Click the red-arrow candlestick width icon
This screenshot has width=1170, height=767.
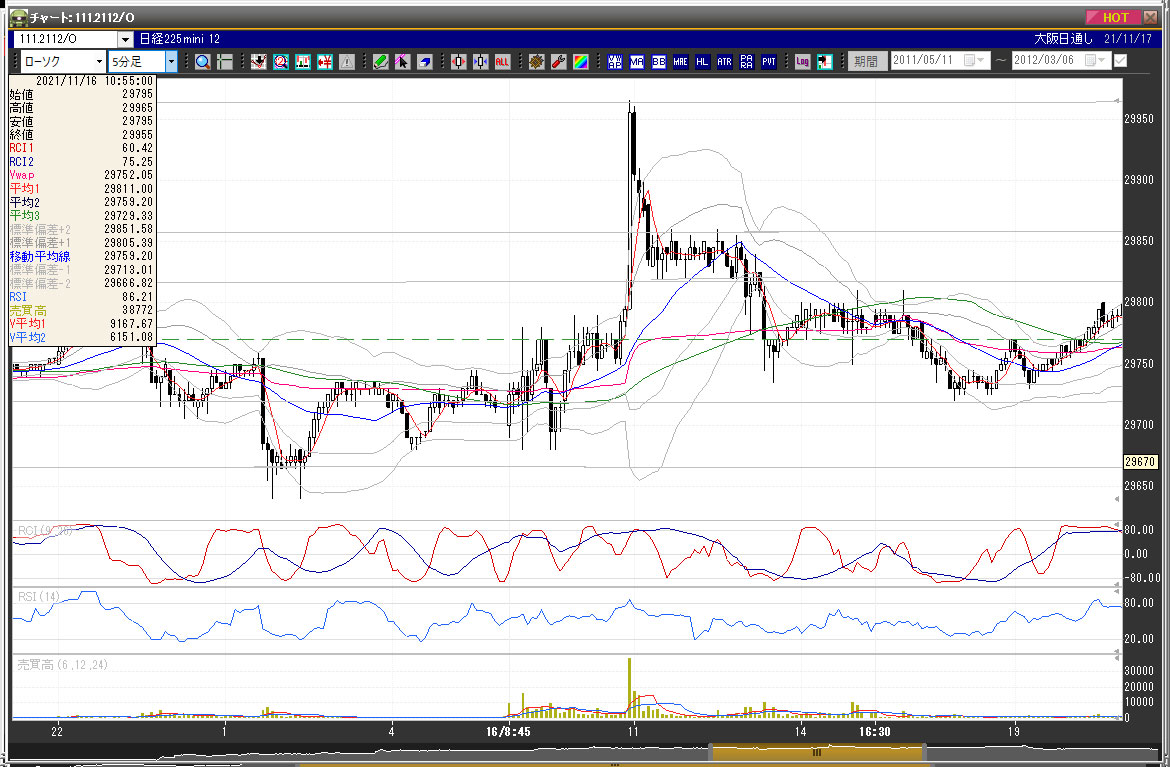(458, 62)
